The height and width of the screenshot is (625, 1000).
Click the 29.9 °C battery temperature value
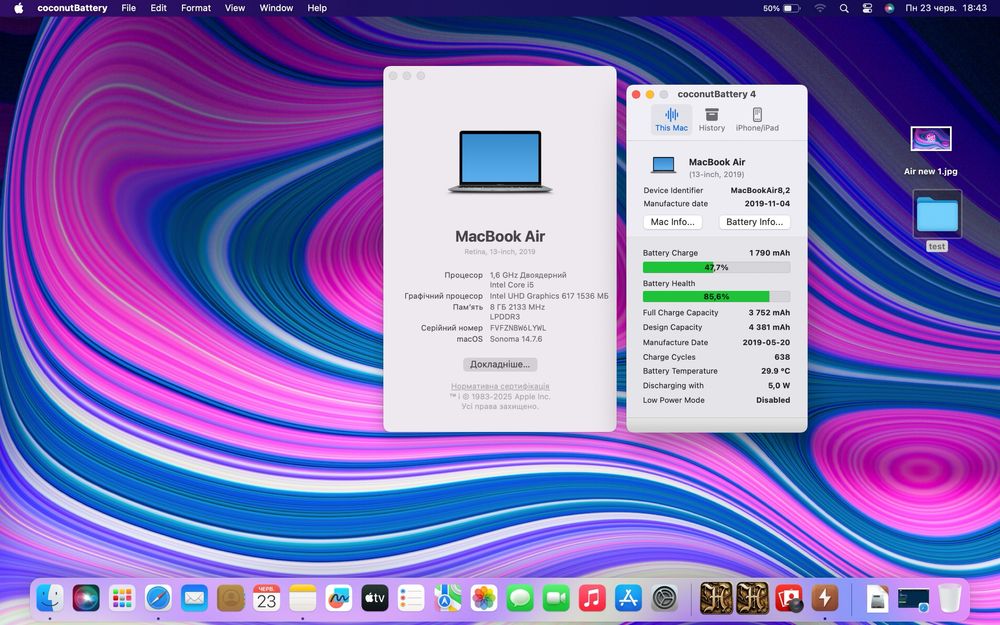coord(776,371)
